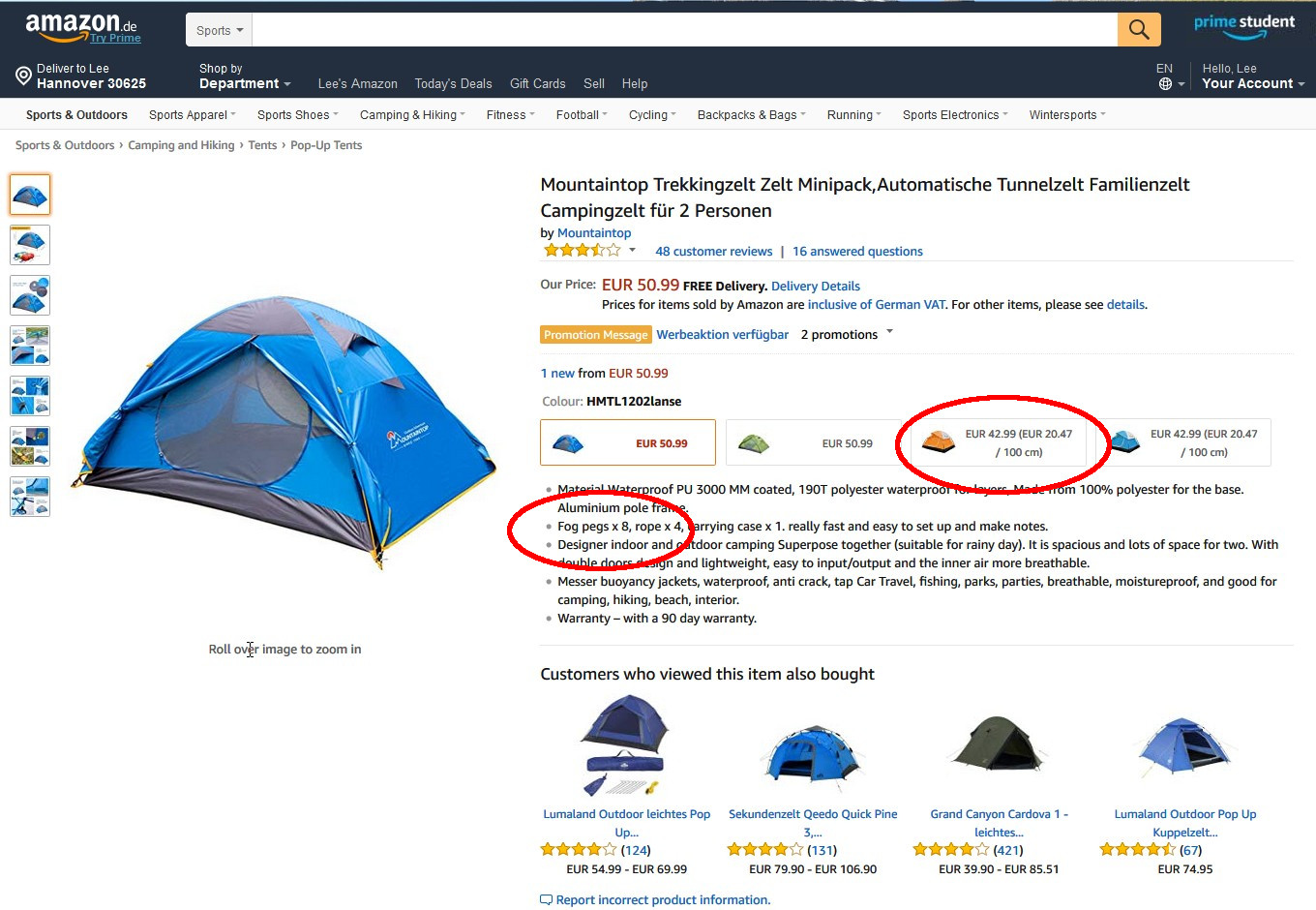The height and width of the screenshot is (910, 1316).
Task: Click the Delivery Details link
Action: 815,286
